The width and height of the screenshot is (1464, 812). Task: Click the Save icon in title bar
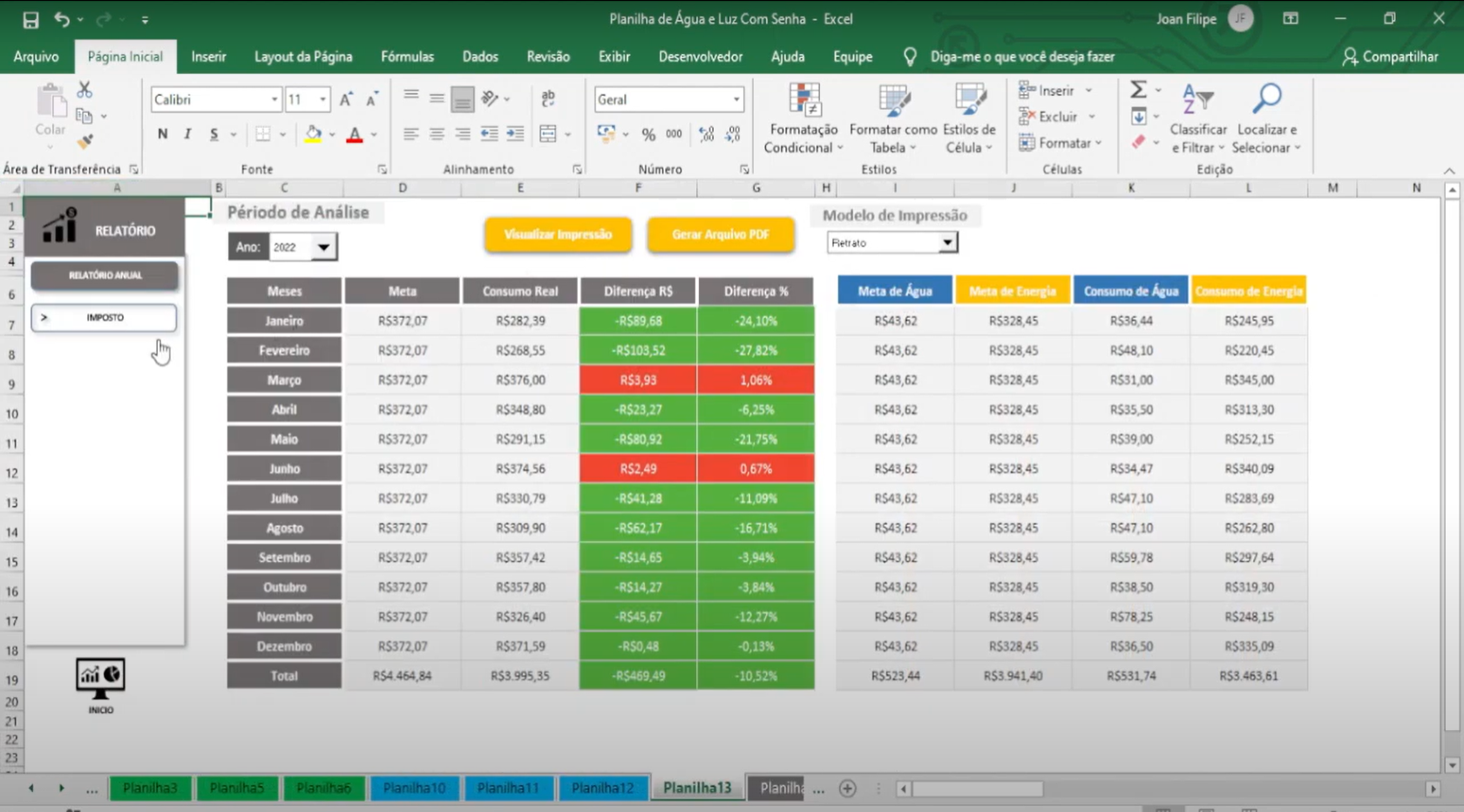pyautogui.click(x=30, y=19)
